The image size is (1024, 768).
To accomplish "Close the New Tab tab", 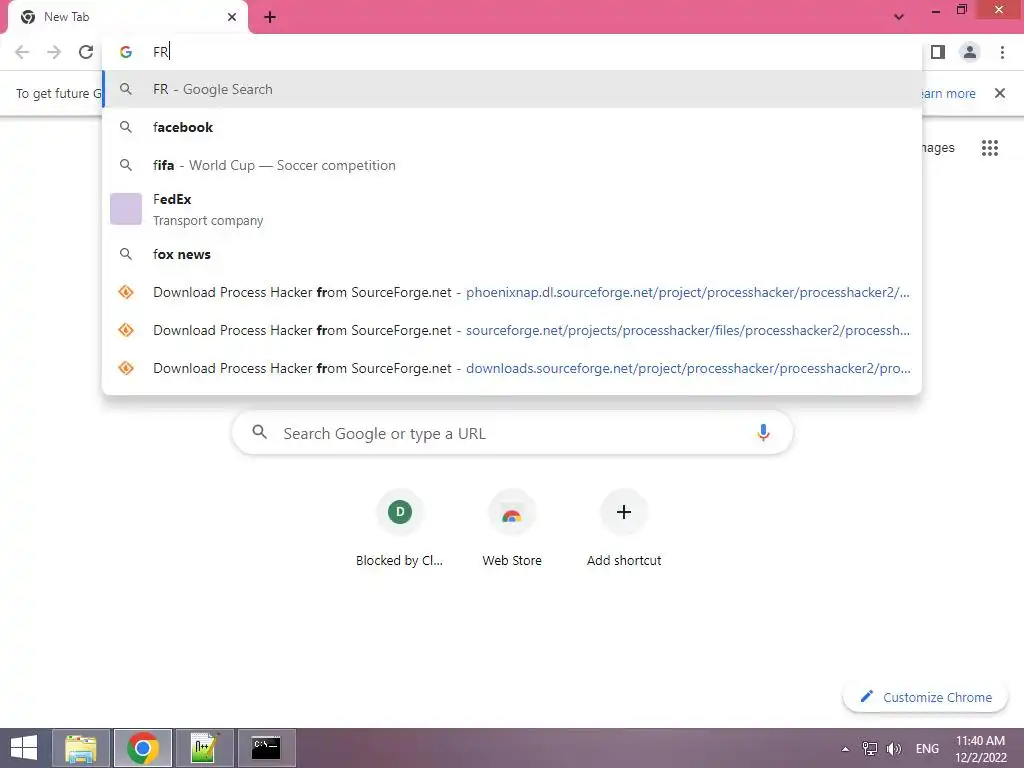I will pyautogui.click(x=232, y=17).
